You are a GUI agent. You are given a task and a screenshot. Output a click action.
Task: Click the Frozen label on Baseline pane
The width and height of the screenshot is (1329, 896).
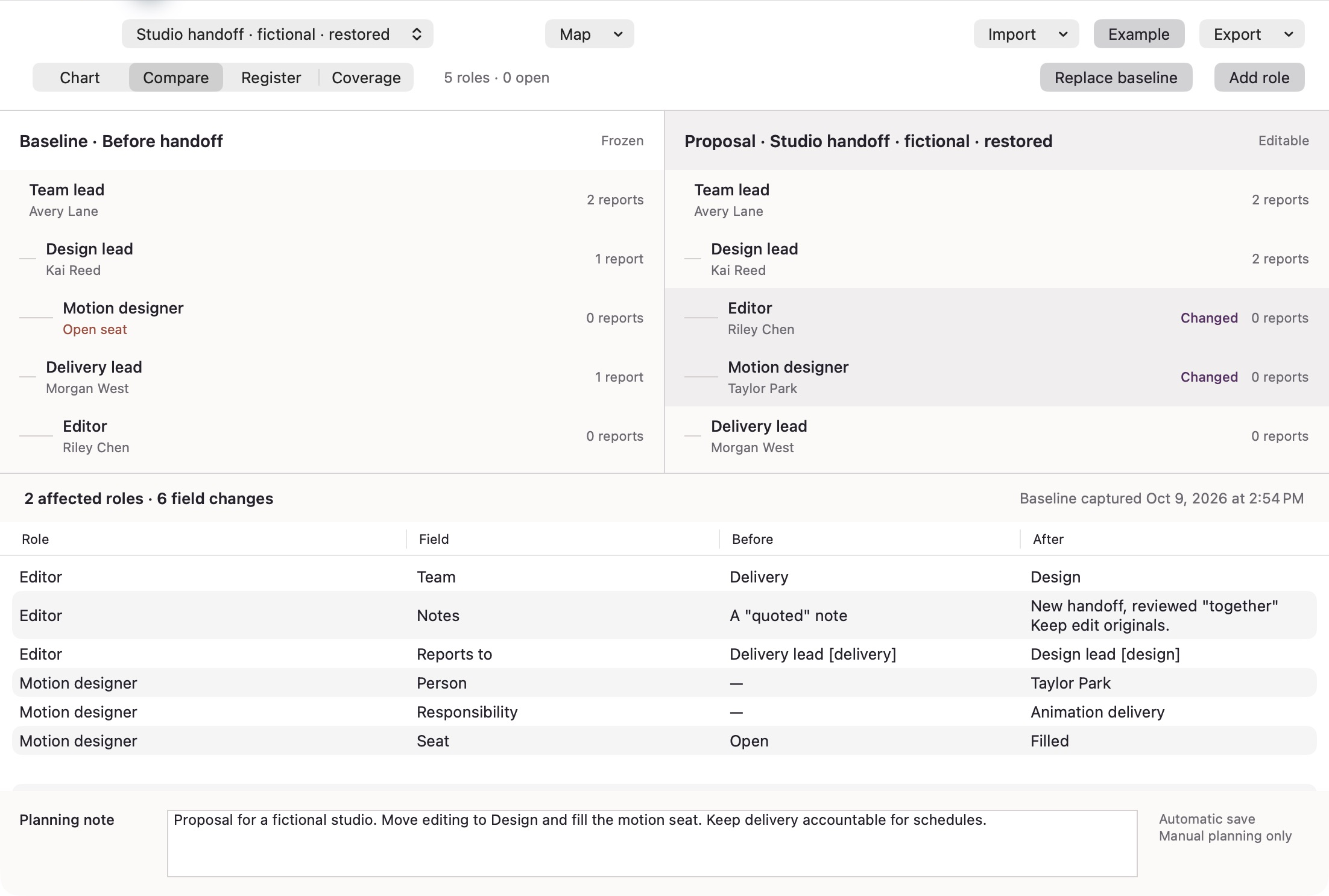(622, 140)
